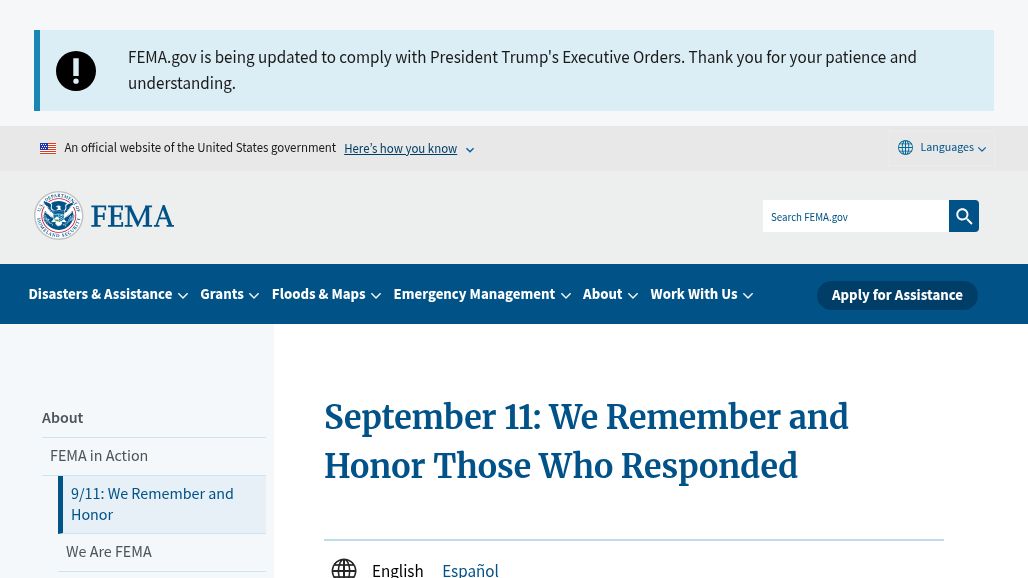Open FEMA in Action sidebar link

[x=99, y=455]
